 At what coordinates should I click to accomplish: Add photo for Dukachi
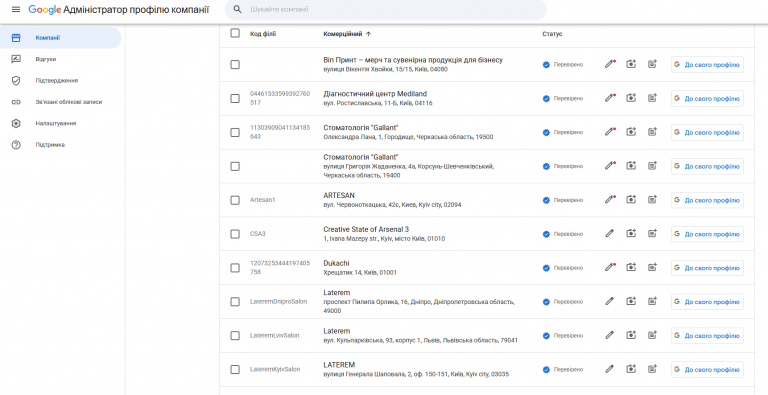tap(631, 268)
